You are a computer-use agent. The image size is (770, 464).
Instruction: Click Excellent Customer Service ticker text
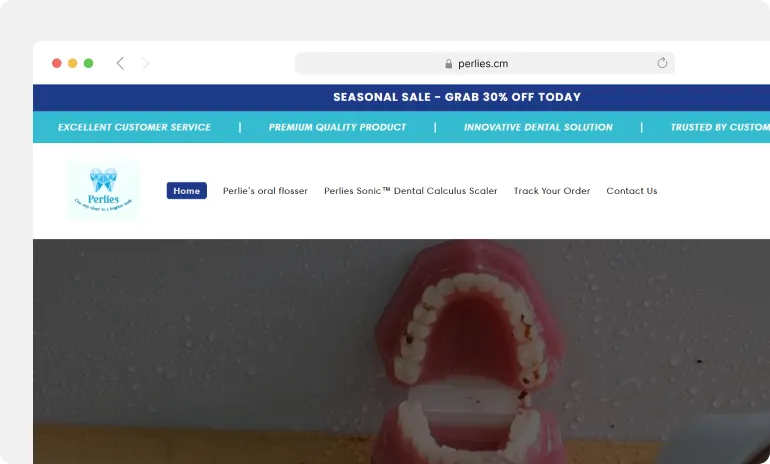click(x=134, y=127)
